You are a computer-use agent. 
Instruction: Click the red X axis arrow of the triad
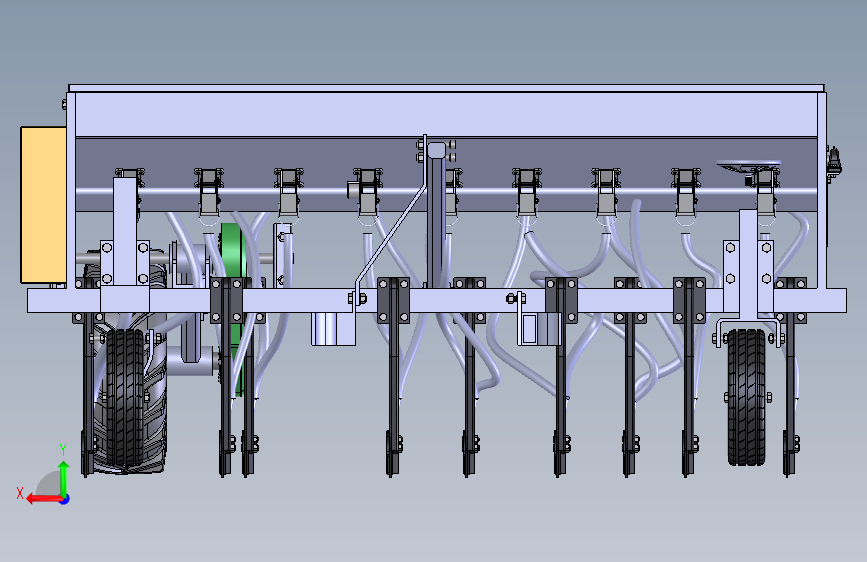44,499
